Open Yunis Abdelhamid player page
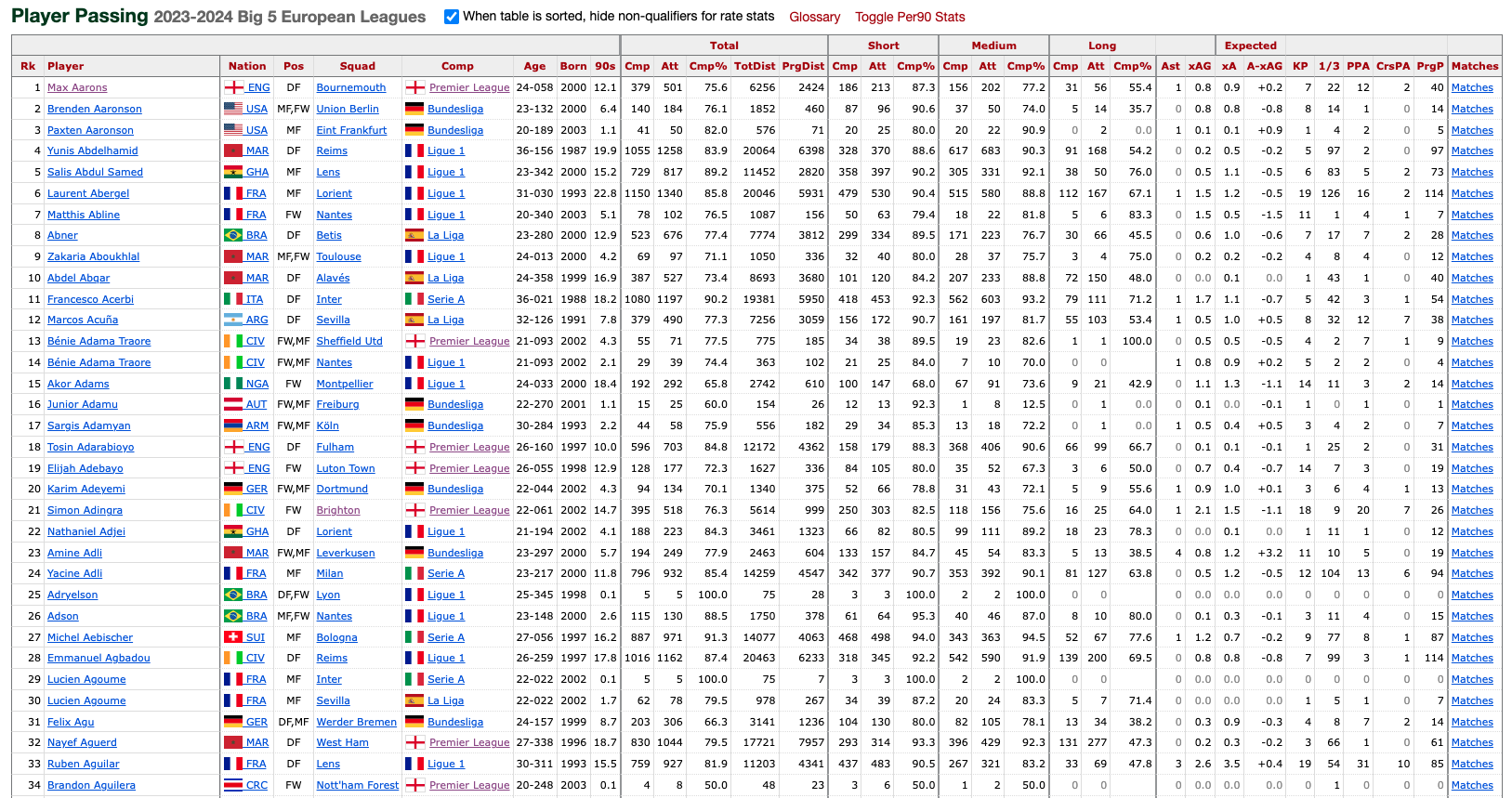1512x798 pixels. [x=92, y=150]
